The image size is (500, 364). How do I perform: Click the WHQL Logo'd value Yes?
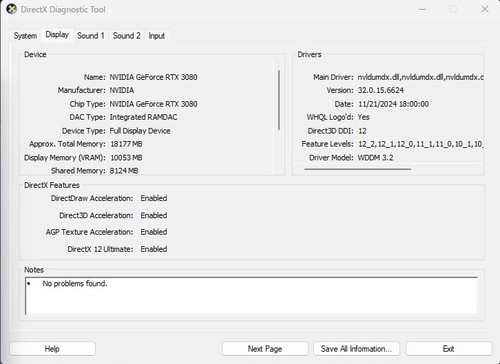click(x=364, y=117)
